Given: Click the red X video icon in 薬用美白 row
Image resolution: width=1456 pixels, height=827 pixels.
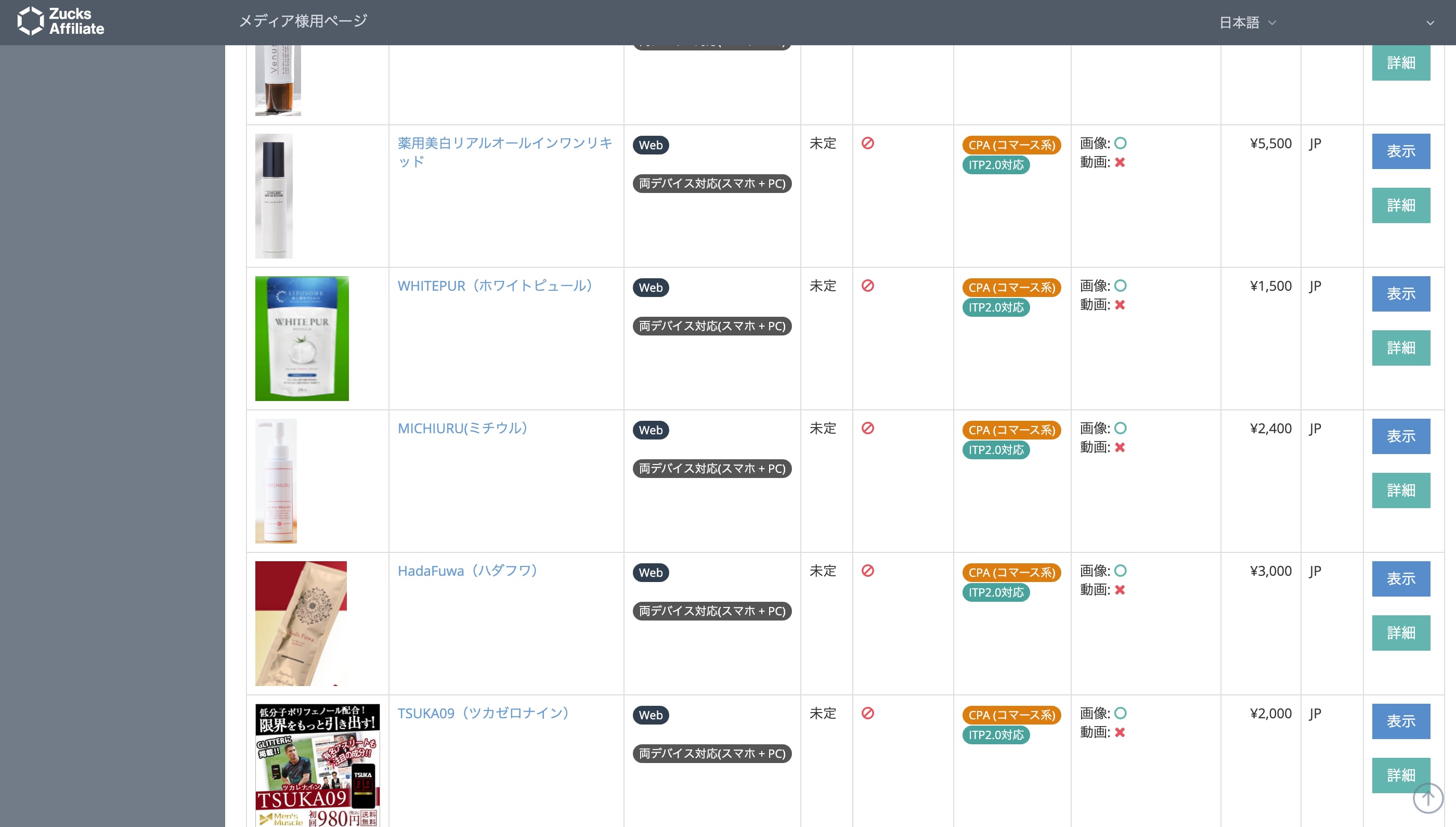Looking at the screenshot, I should (1120, 163).
